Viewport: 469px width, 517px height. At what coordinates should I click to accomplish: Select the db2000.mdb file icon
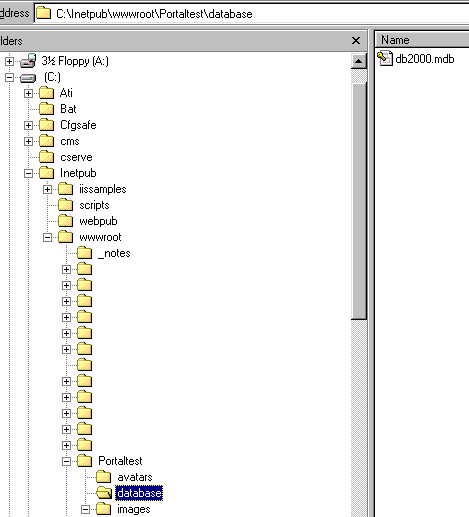click(385, 58)
